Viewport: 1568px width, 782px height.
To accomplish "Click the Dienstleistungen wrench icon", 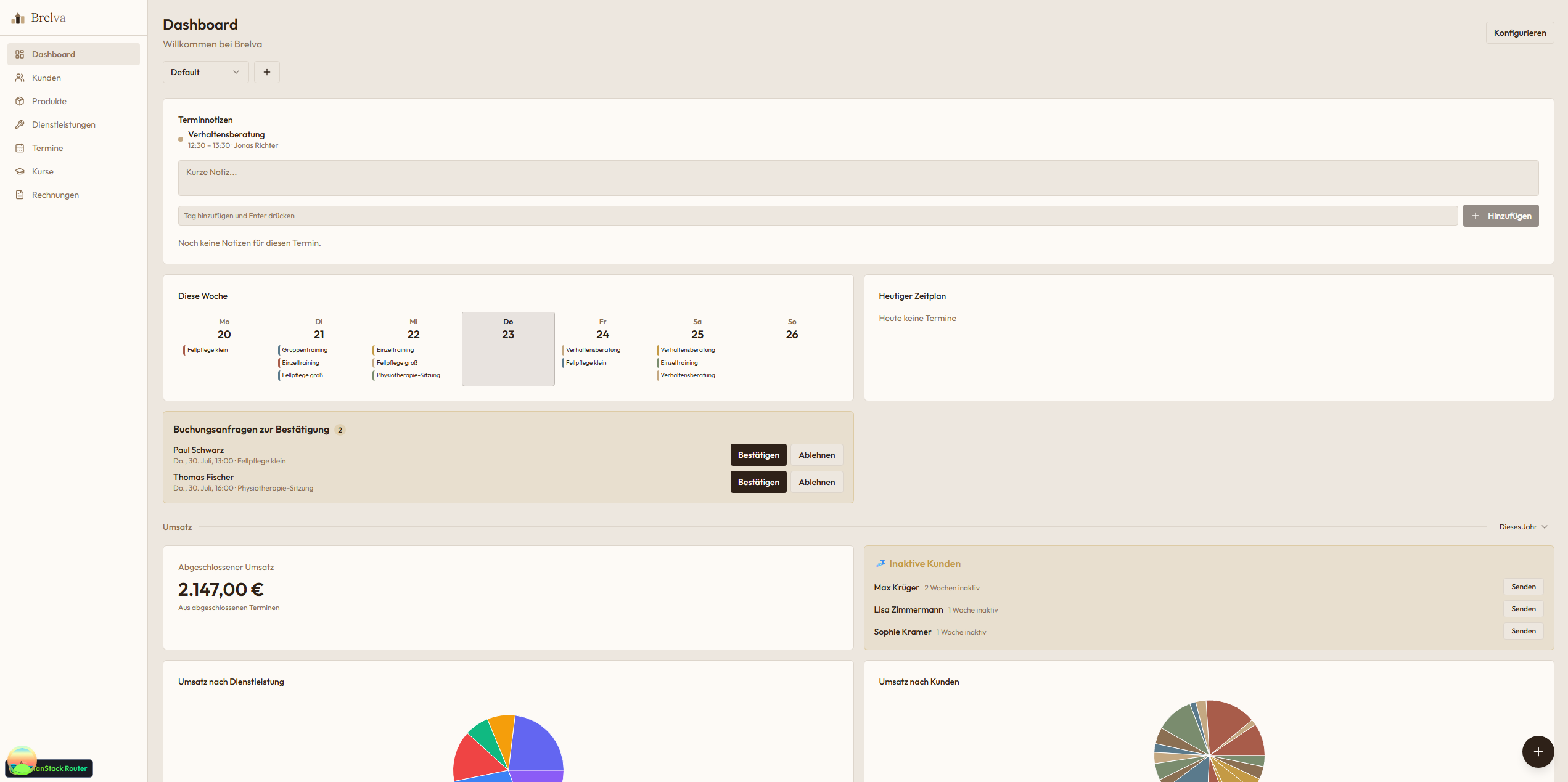I will pyautogui.click(x=20, y=124).
